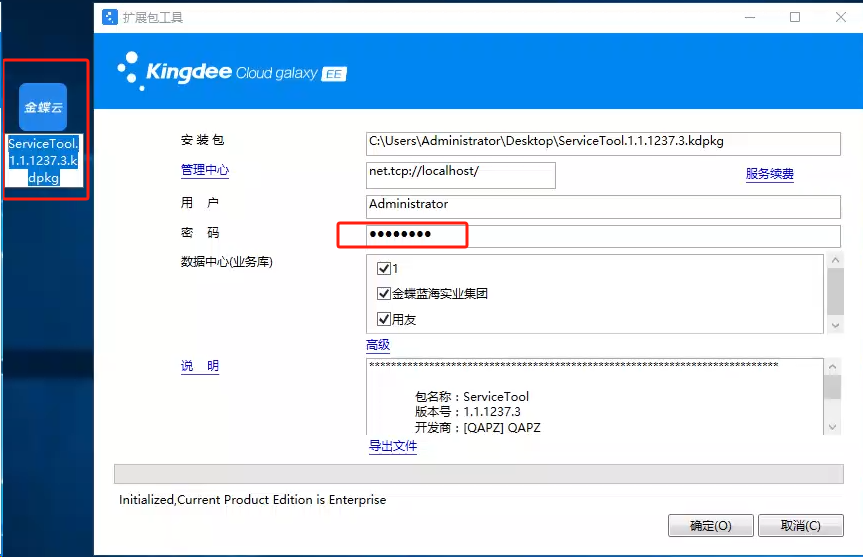Click the 数据中心(业务库) label

click(227, 262)
